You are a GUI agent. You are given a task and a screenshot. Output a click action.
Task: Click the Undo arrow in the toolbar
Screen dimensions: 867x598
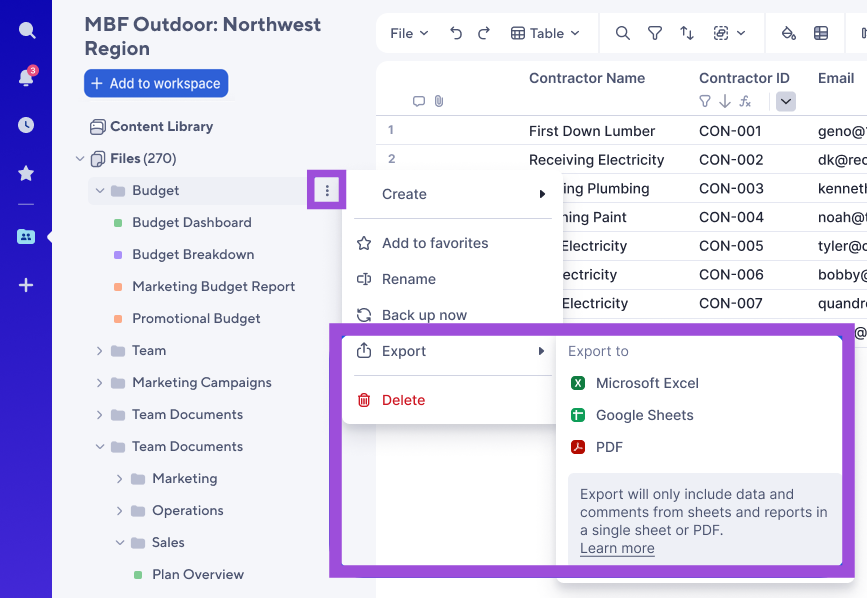pyautogui.click(x=455, y=32)
